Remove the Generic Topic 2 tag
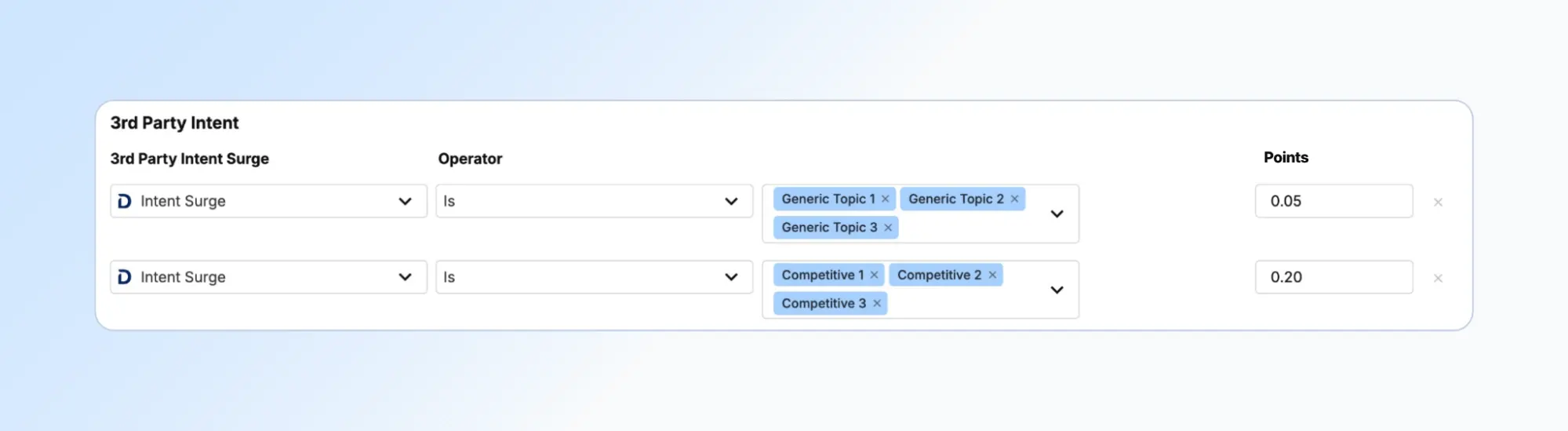This screenshot has width=1568, height=431. (1014, 199)
